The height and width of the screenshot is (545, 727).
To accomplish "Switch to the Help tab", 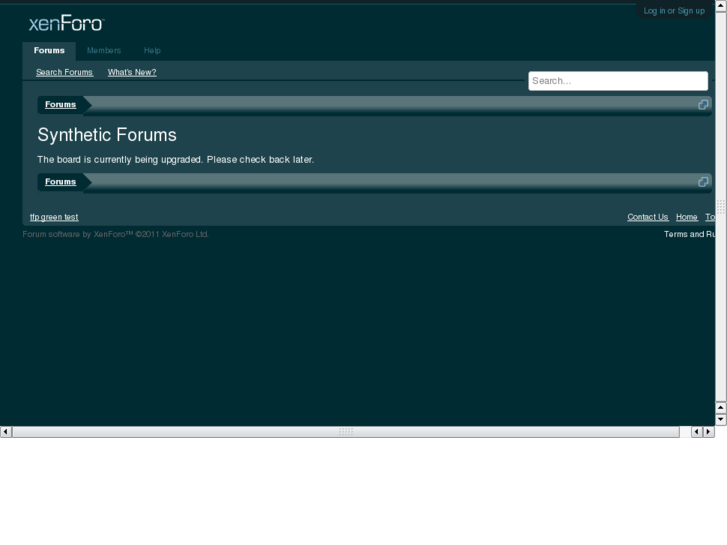I will [152, 51].
